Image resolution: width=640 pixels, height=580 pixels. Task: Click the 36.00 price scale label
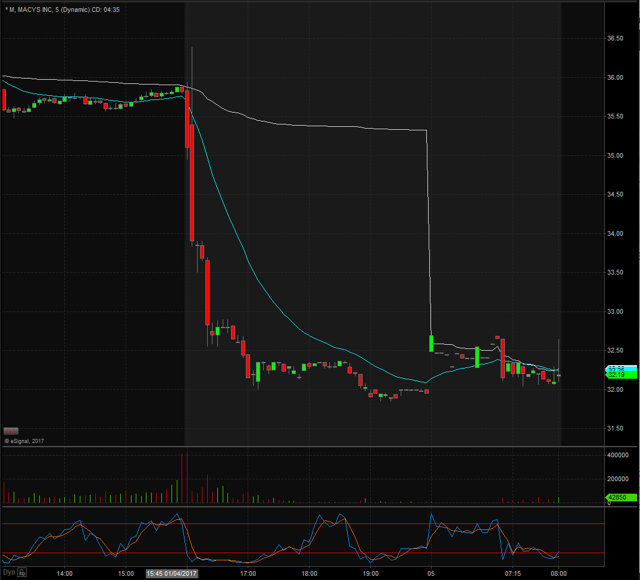click(x=616, y=78)
